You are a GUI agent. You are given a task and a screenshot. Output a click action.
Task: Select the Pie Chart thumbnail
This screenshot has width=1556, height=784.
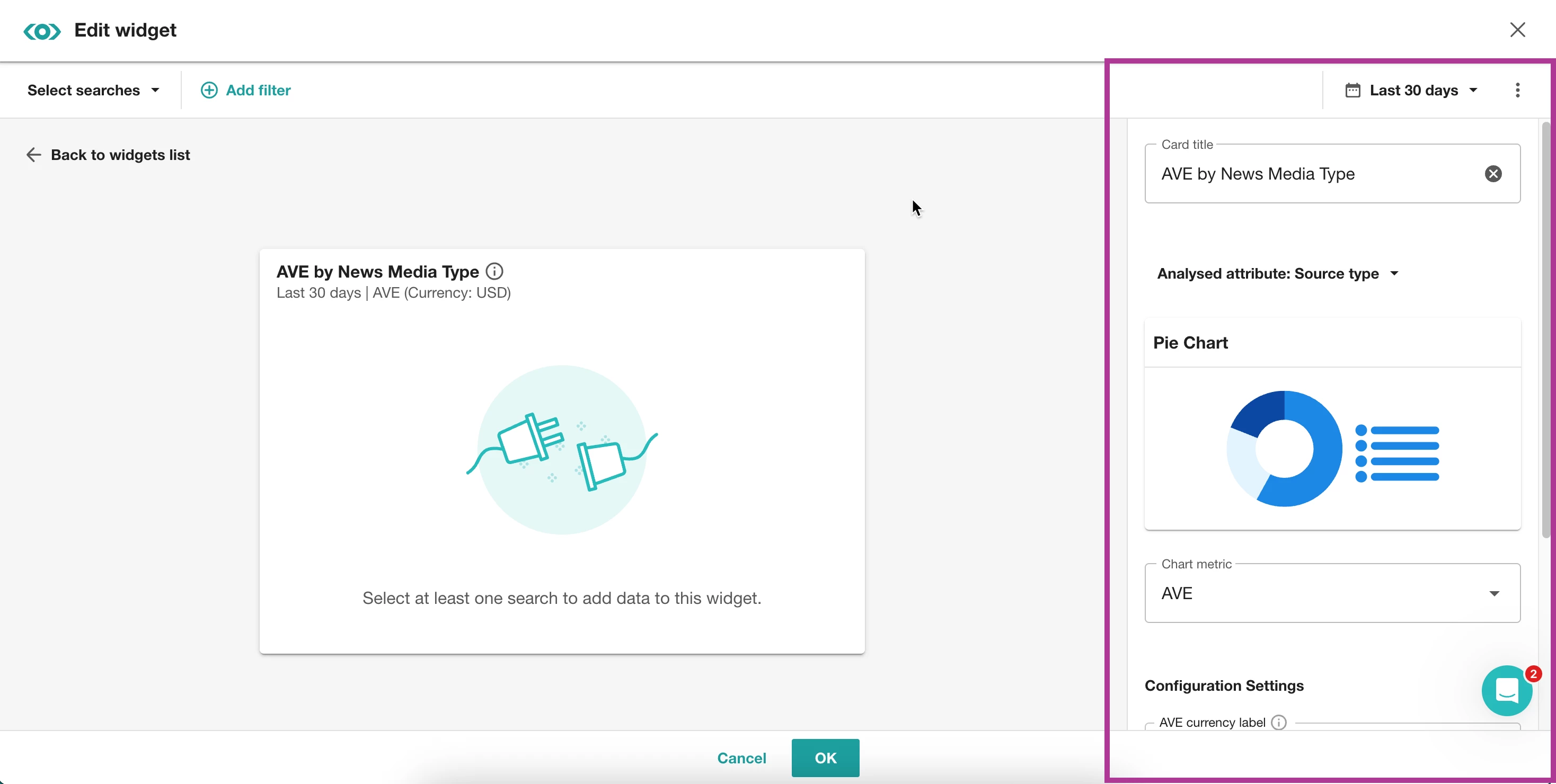(x=1331, y=448)
